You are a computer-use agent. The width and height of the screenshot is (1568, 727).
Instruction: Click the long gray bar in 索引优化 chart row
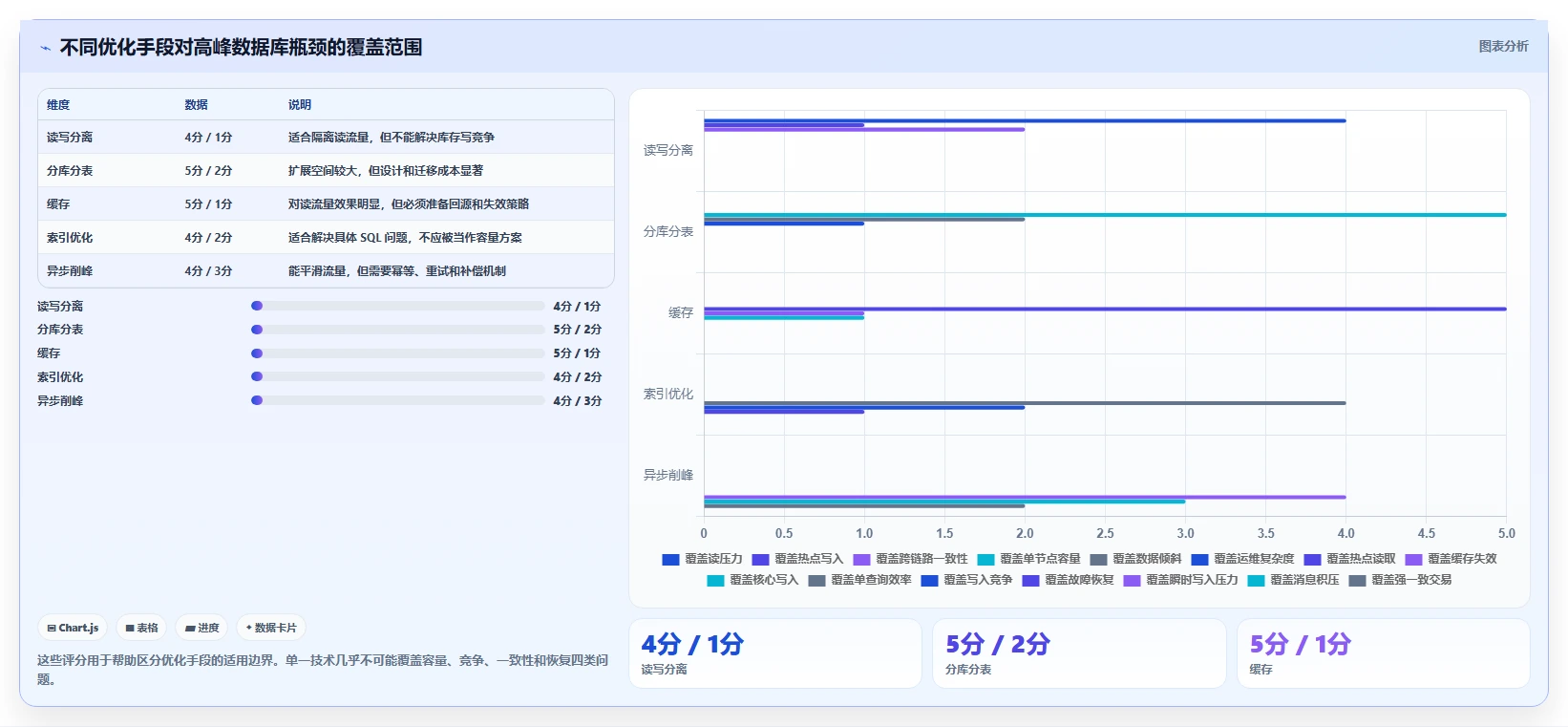(x=1025, y=403)
